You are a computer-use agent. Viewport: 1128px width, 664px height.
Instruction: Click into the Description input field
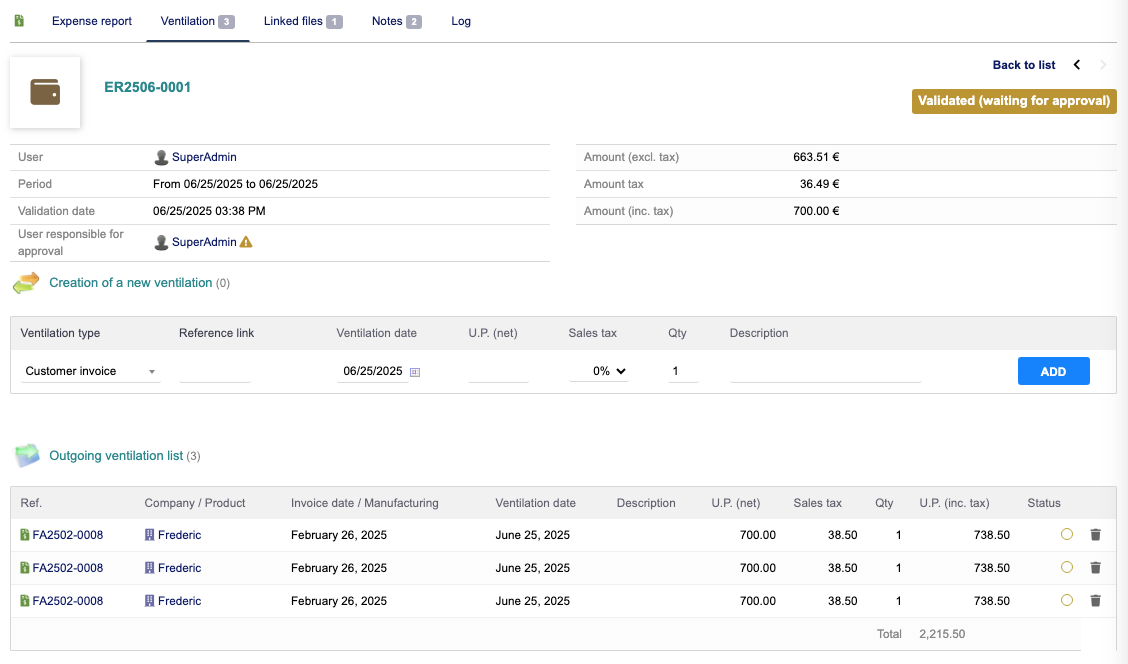point(825,371)
